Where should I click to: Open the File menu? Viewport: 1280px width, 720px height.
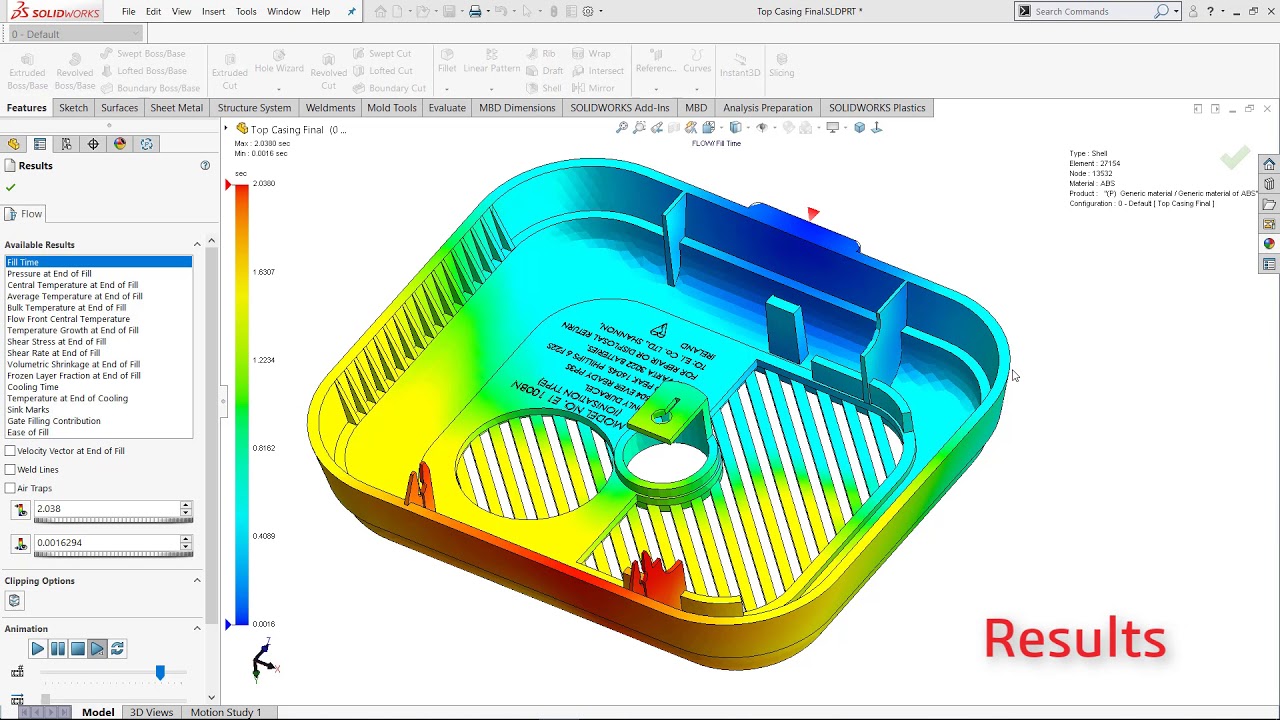129,12
